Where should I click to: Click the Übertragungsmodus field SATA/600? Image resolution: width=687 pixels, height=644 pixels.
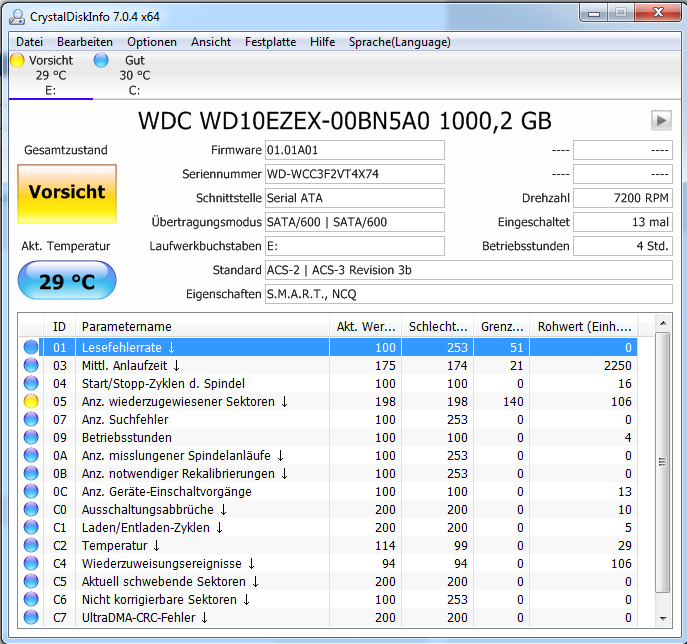point(355,222)
